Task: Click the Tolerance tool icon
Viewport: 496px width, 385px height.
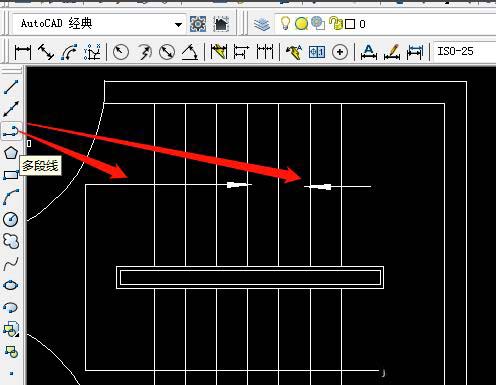Action: (317, 52)
